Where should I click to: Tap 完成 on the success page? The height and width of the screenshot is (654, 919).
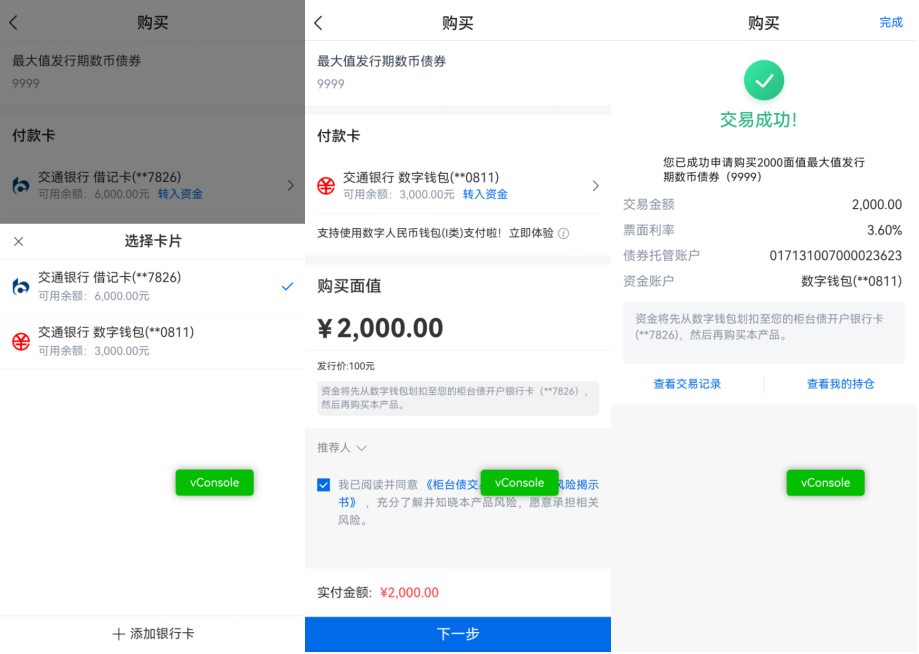tap(890, 23)
